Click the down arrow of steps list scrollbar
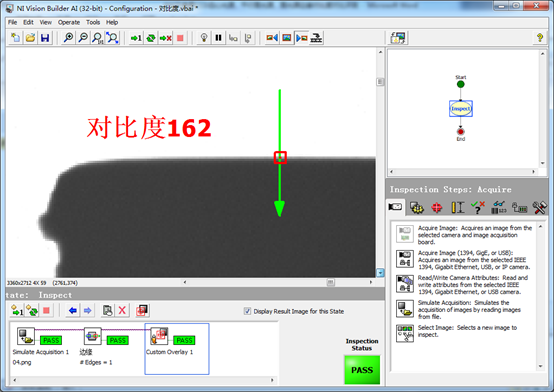 click(x=540, y=367)
